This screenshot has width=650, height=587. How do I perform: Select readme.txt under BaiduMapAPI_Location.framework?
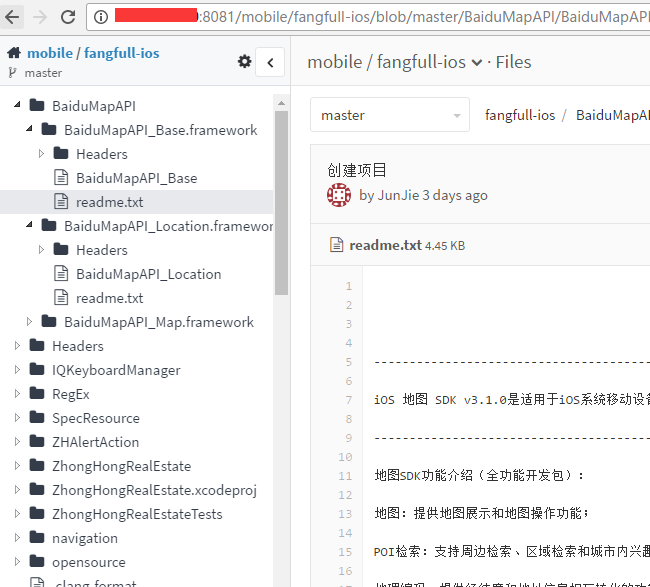pos(109,298)
